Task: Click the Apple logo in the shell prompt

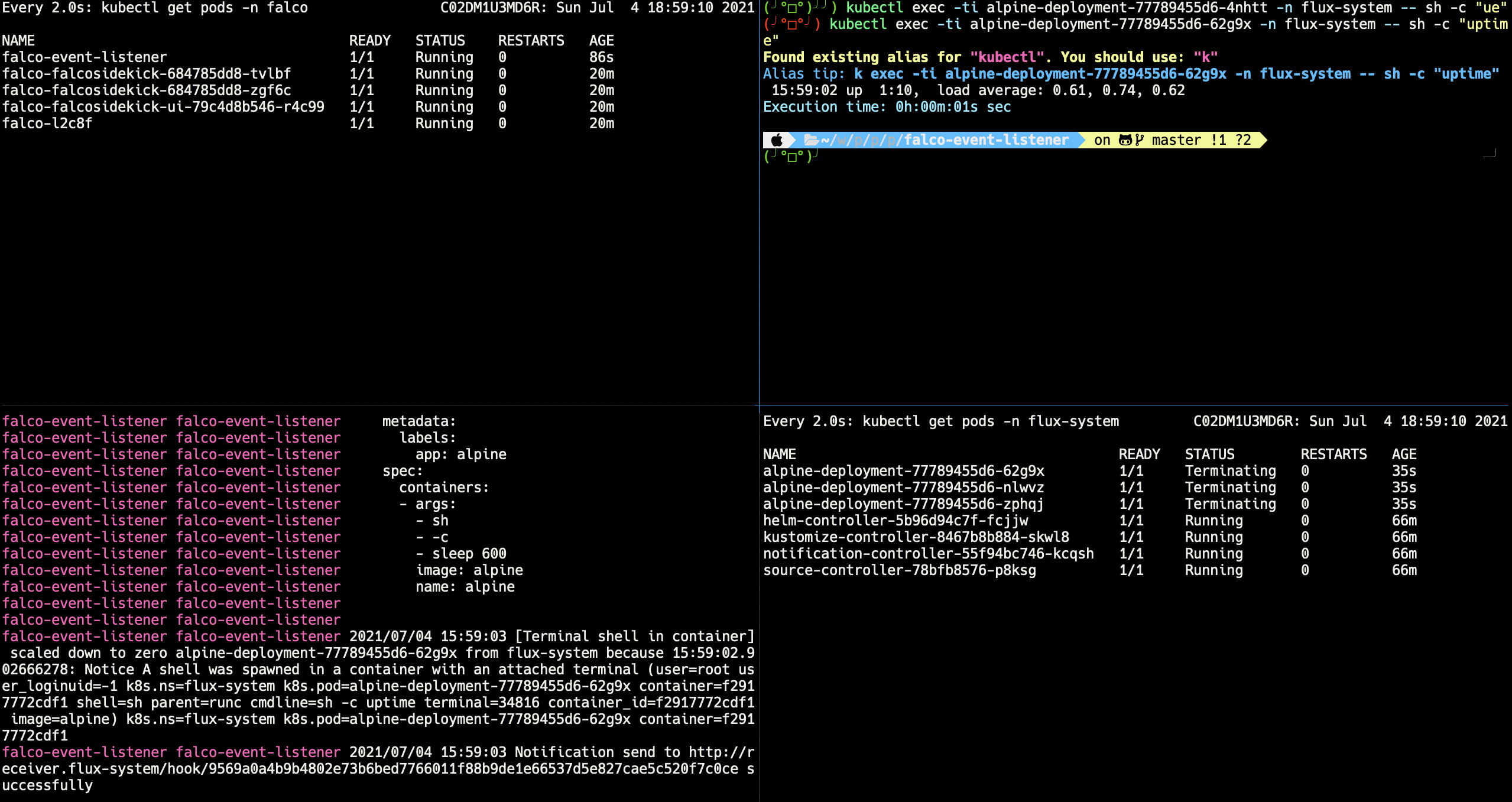Action: [777, 139]
